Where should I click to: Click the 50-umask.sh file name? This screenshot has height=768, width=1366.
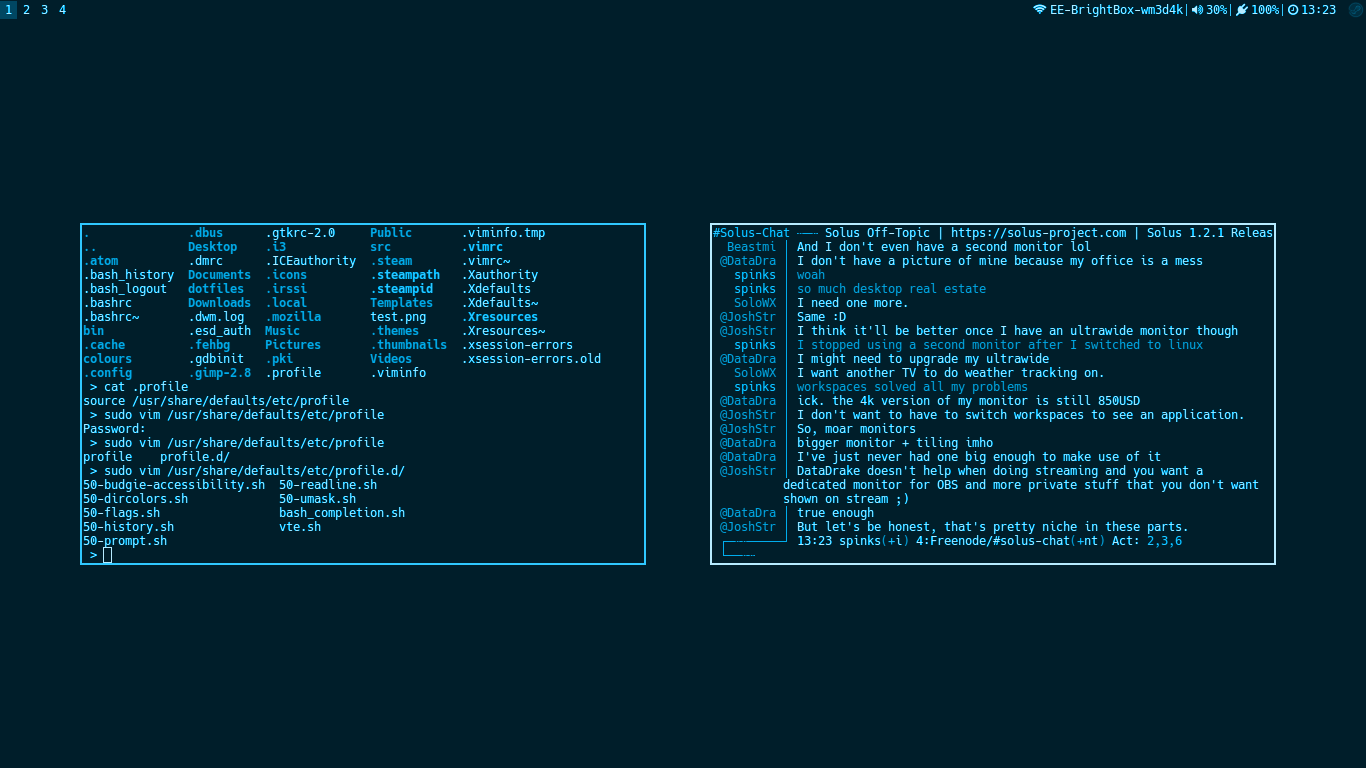(x=317, y=499)
